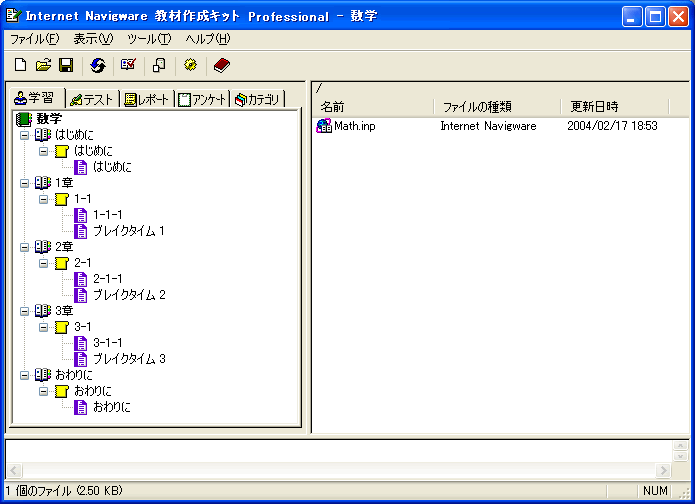Click the page icon for ブレイクタイム 2
This screenshot has height=504, width=695.
pos(80,295)
